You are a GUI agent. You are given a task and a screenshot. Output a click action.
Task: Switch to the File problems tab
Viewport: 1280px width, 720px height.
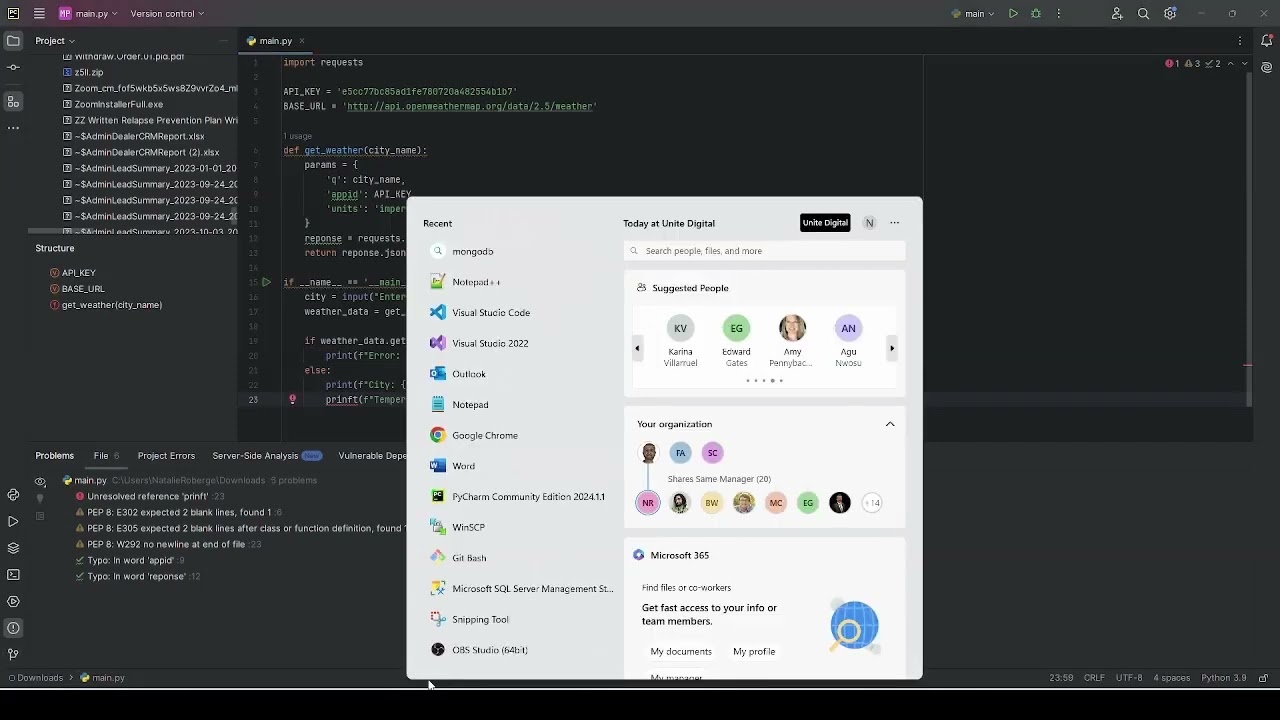coord(106,456)
